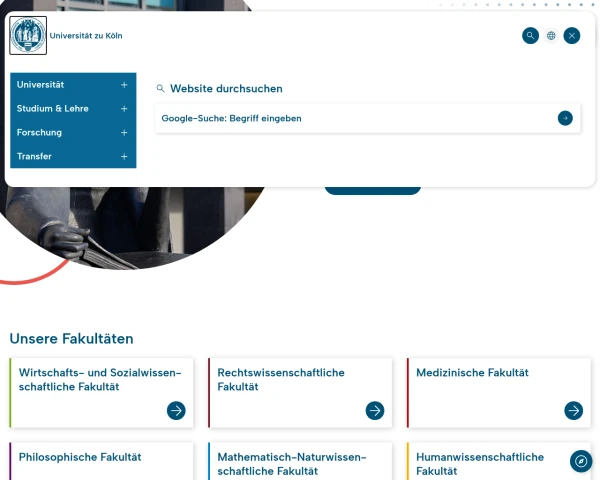Image resolution: width=600 pixels, height=480 pixels.
Task: Click arrow on Medizinische Fakultät card
Action: [x=573, y=410]
